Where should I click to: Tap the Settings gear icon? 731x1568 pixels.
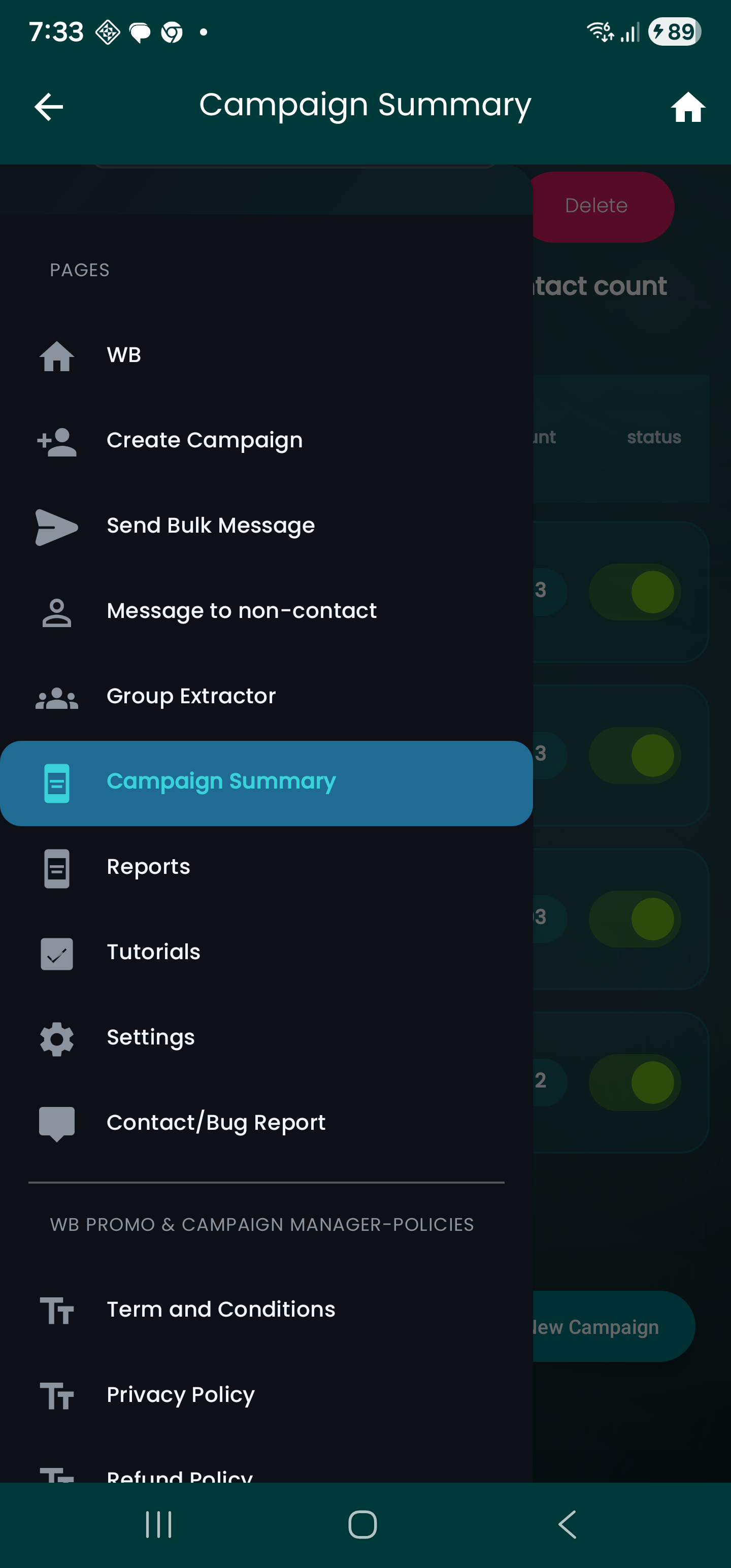[x=57, y=1038]
